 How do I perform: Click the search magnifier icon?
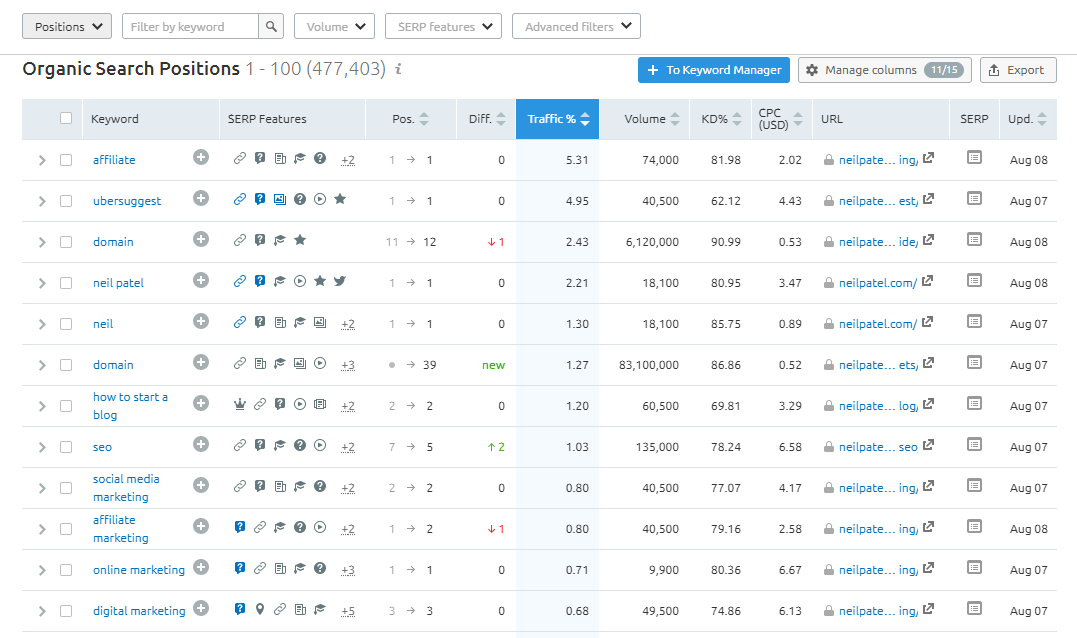click(271, 27)
